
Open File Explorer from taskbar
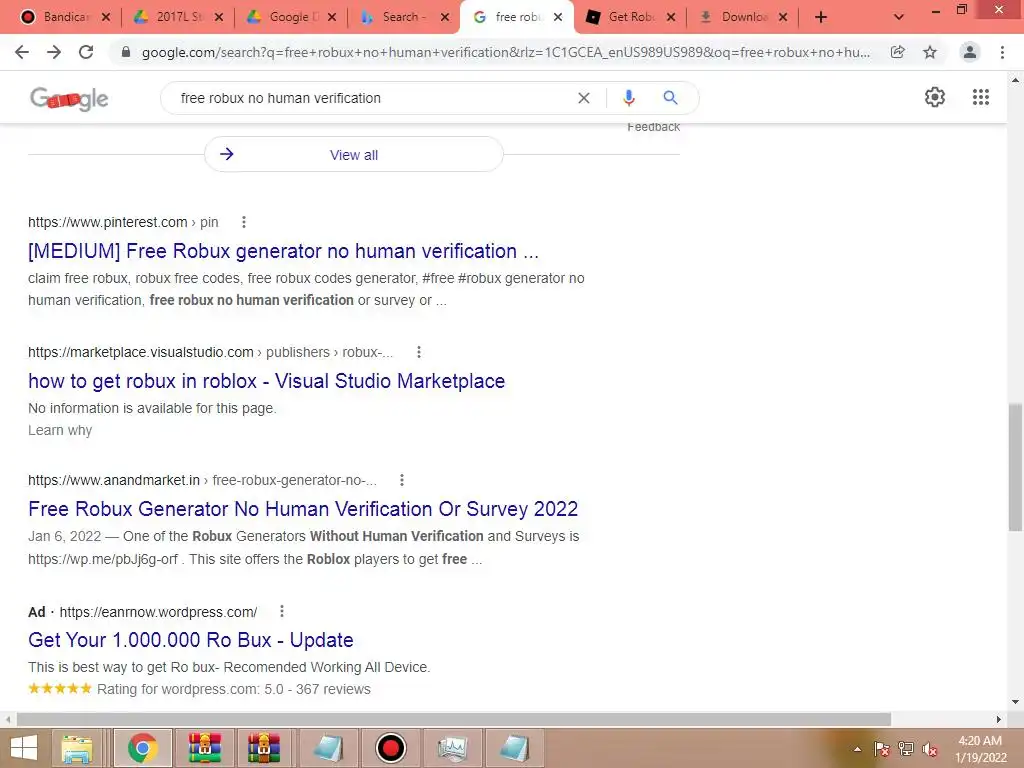(76, 748)
